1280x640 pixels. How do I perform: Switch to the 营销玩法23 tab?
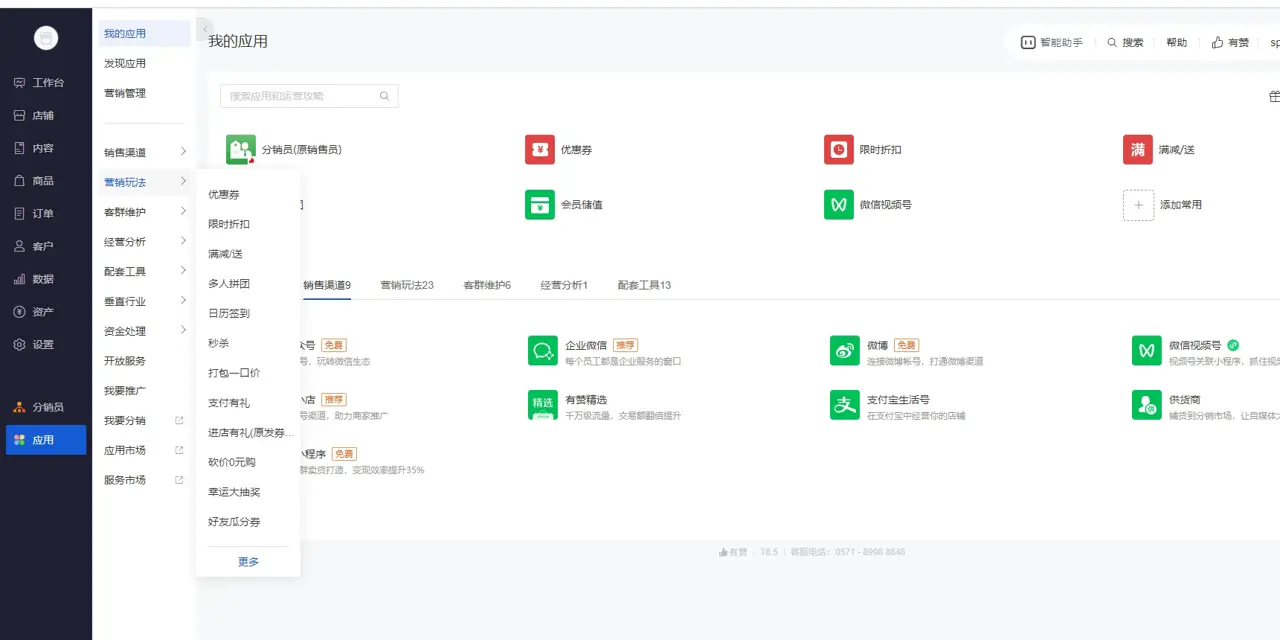click(x=406, y=285)
